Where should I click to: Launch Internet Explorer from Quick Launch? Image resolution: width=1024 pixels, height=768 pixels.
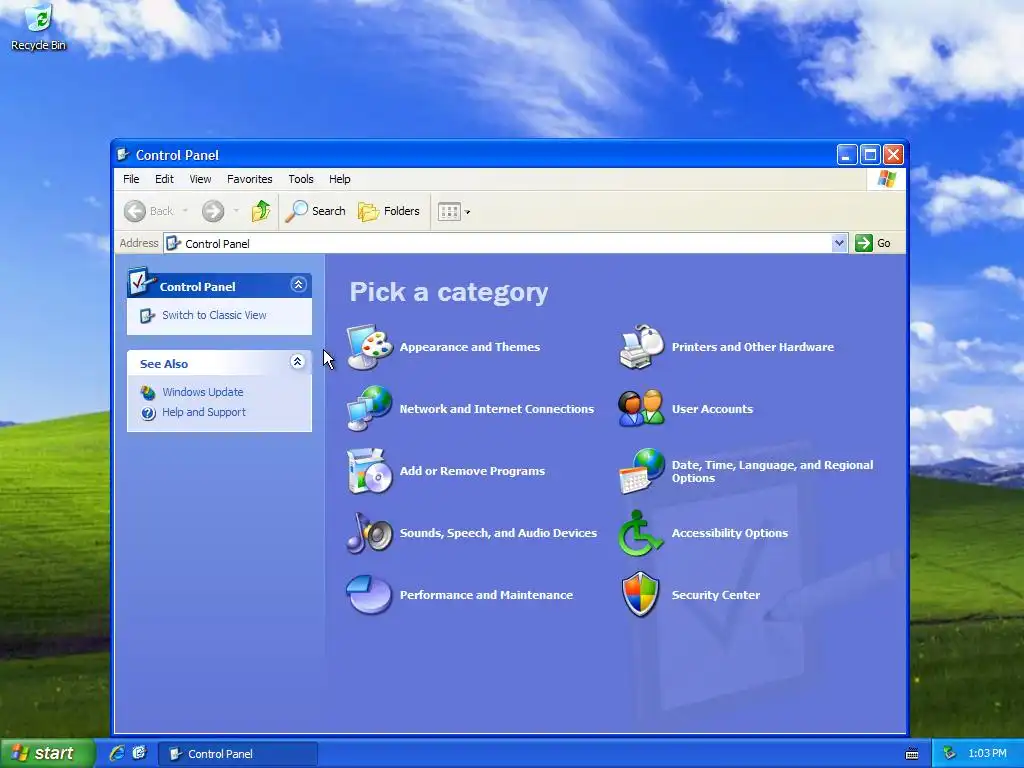click(117, 753)
